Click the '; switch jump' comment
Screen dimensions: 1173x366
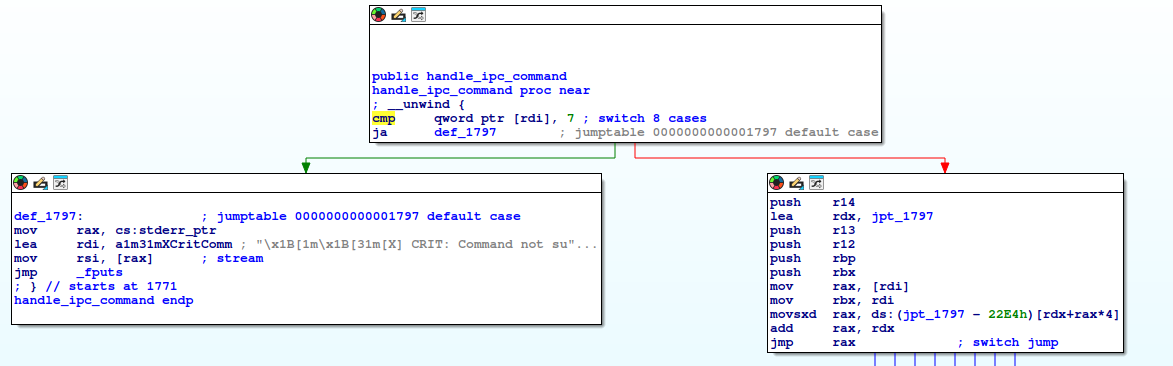tap(1008, 344)
